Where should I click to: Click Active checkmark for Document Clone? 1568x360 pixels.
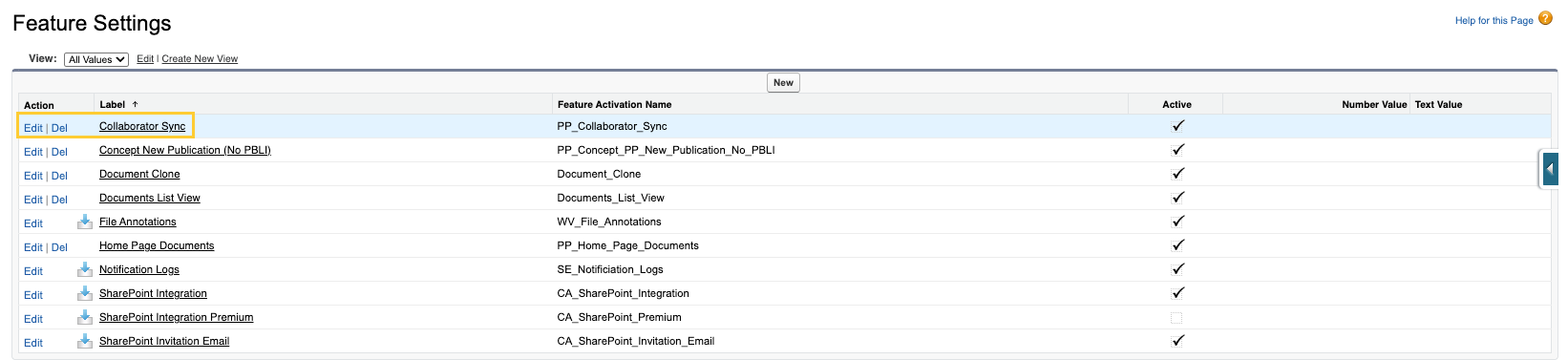pyautogui.click(x=1177, y=174)
